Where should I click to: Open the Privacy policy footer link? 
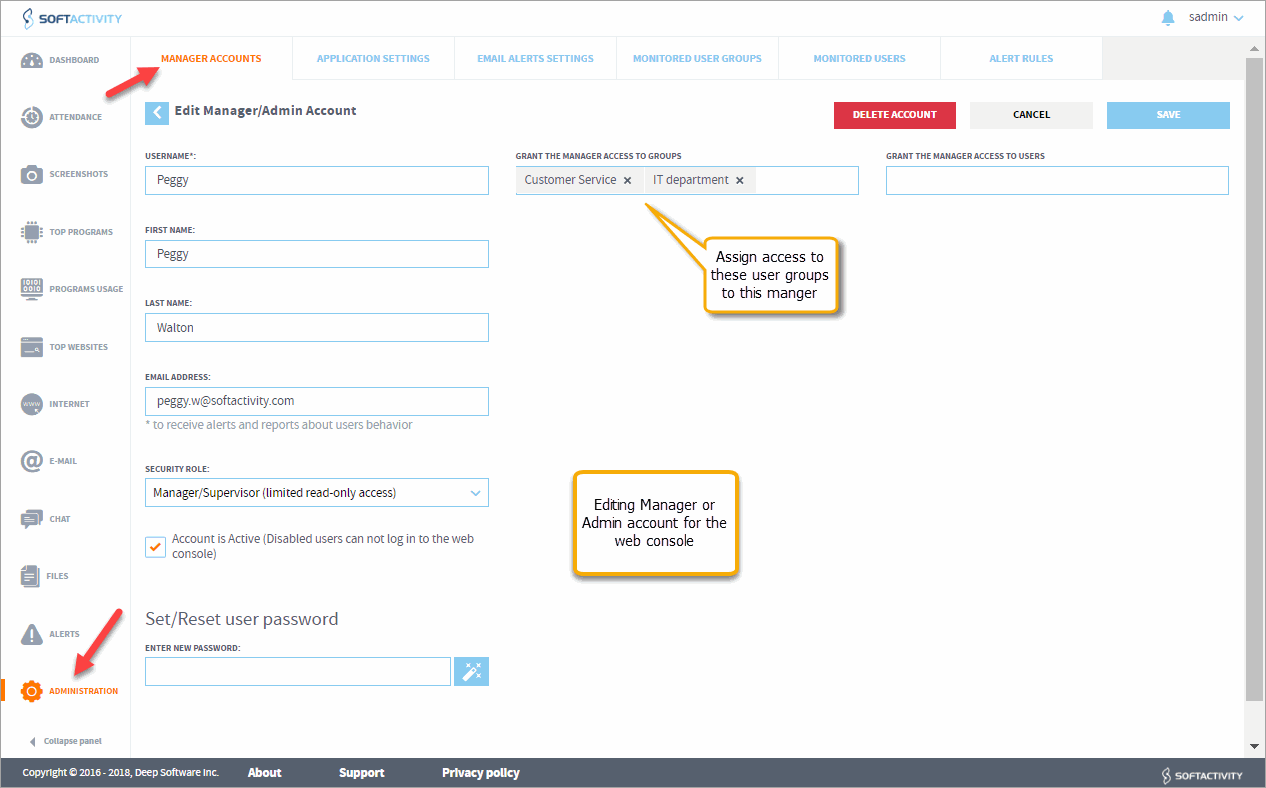coord(480,773)
